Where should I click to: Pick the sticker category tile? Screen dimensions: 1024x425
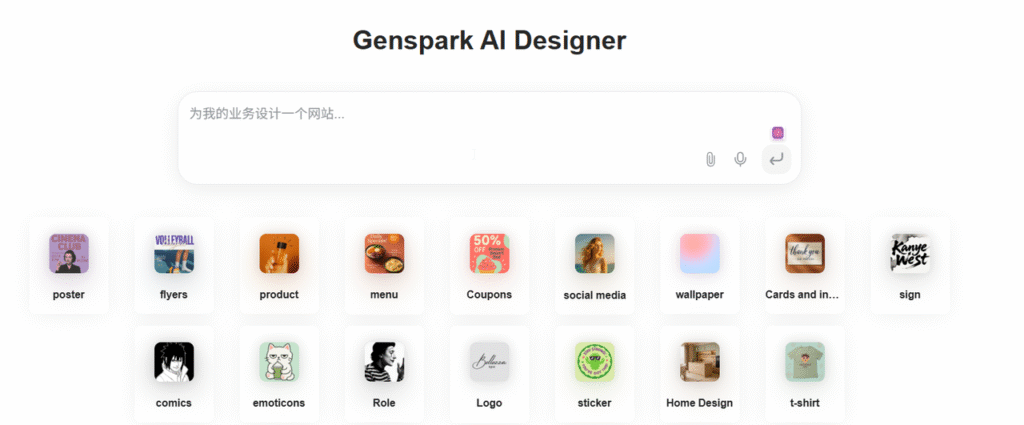[594, 375]
